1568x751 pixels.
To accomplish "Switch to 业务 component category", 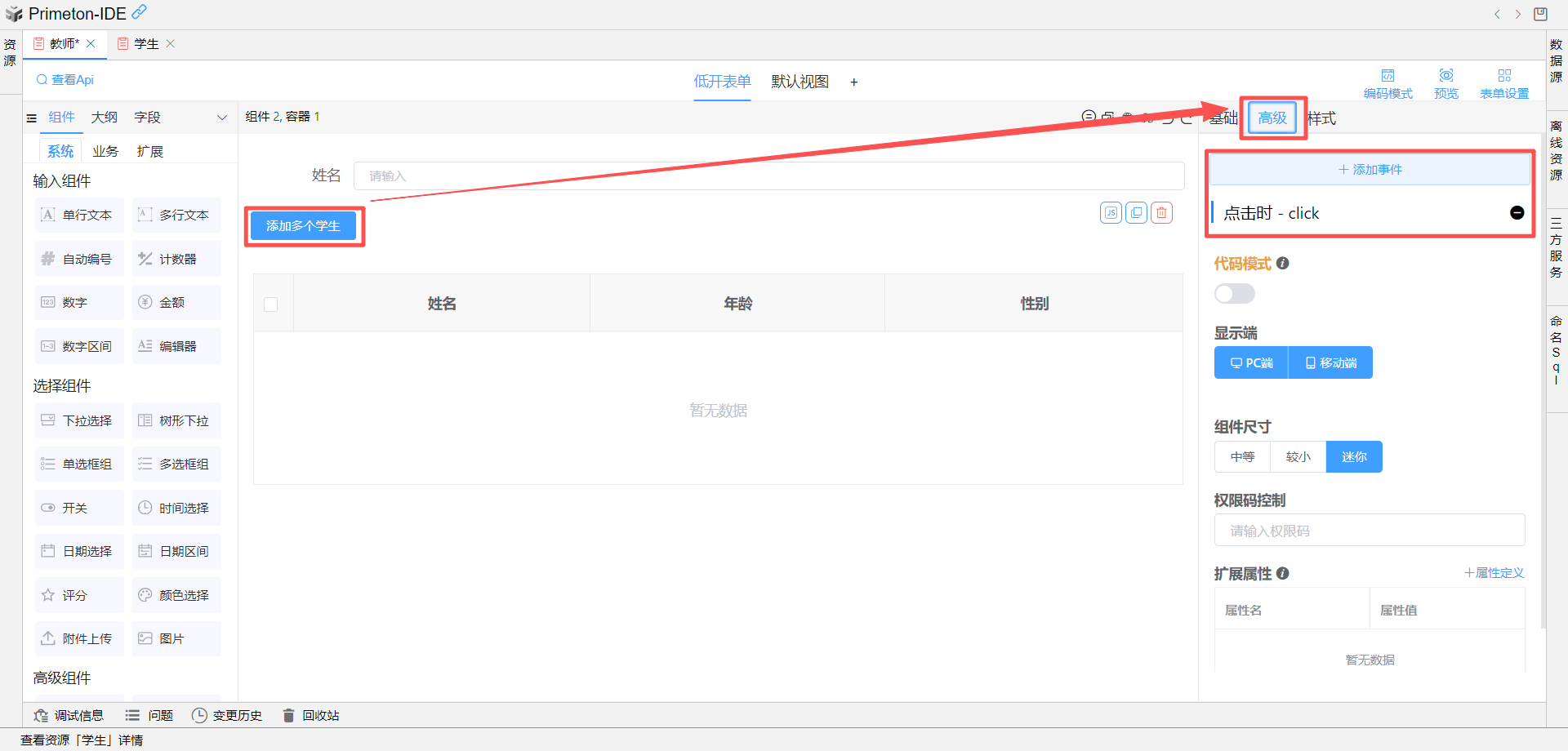I will coord(105,152).
